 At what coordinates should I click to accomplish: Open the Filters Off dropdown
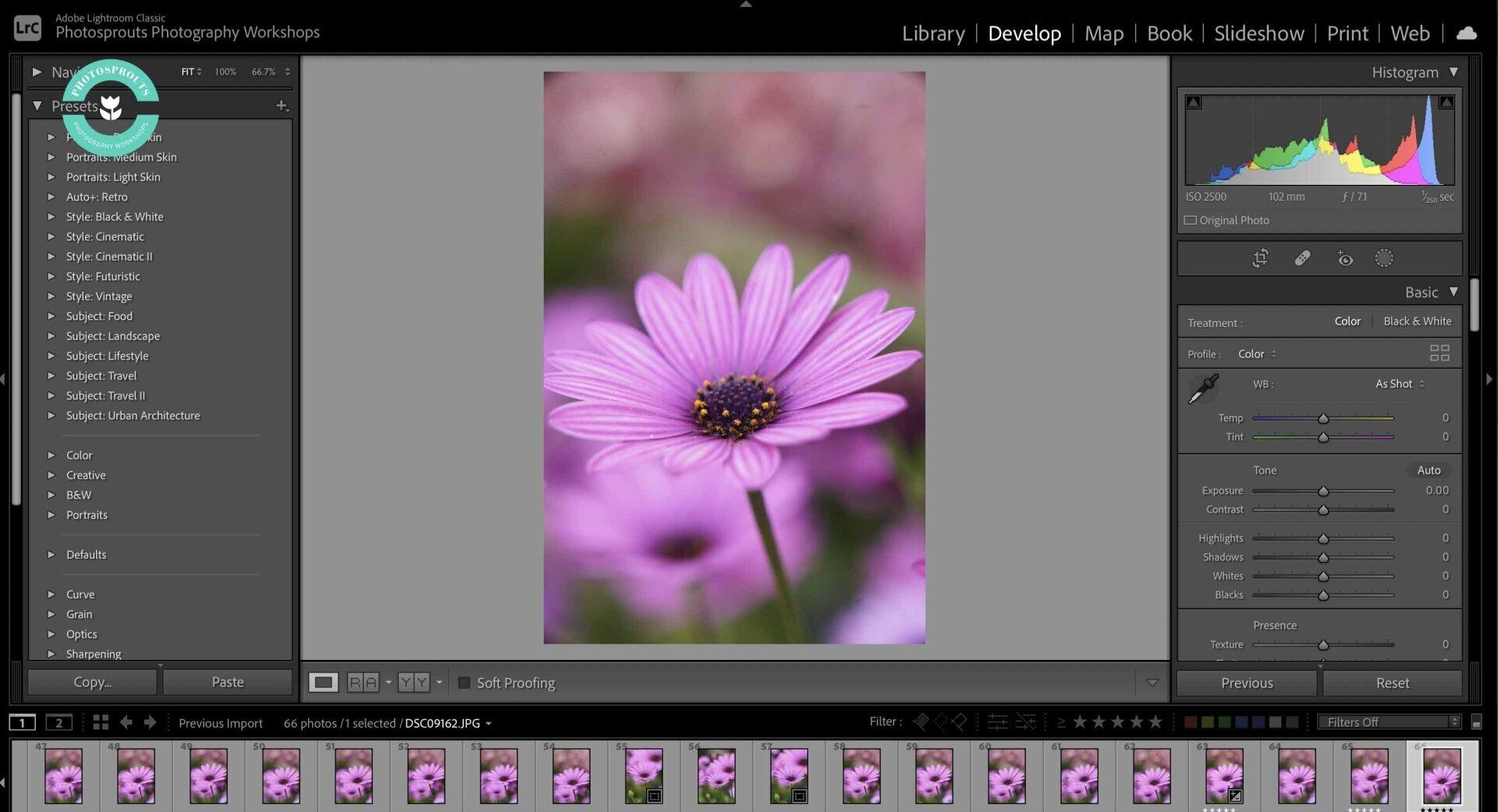point(1388,722)
